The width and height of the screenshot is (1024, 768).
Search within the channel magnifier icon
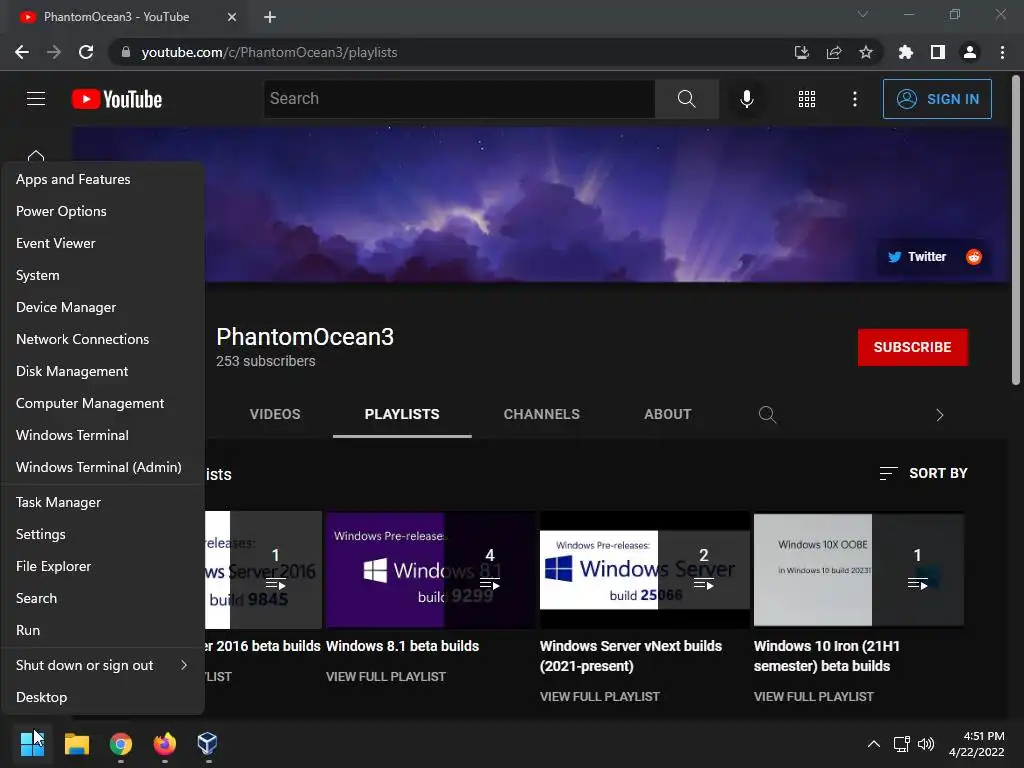[767, 414]
